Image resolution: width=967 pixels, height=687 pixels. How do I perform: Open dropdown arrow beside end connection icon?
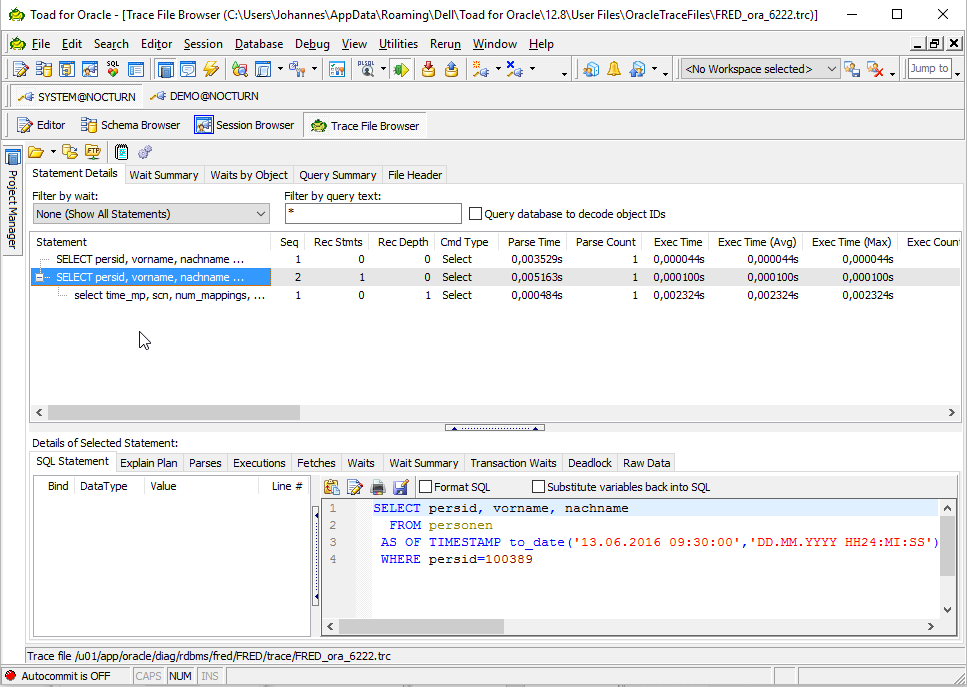point(532,69)
